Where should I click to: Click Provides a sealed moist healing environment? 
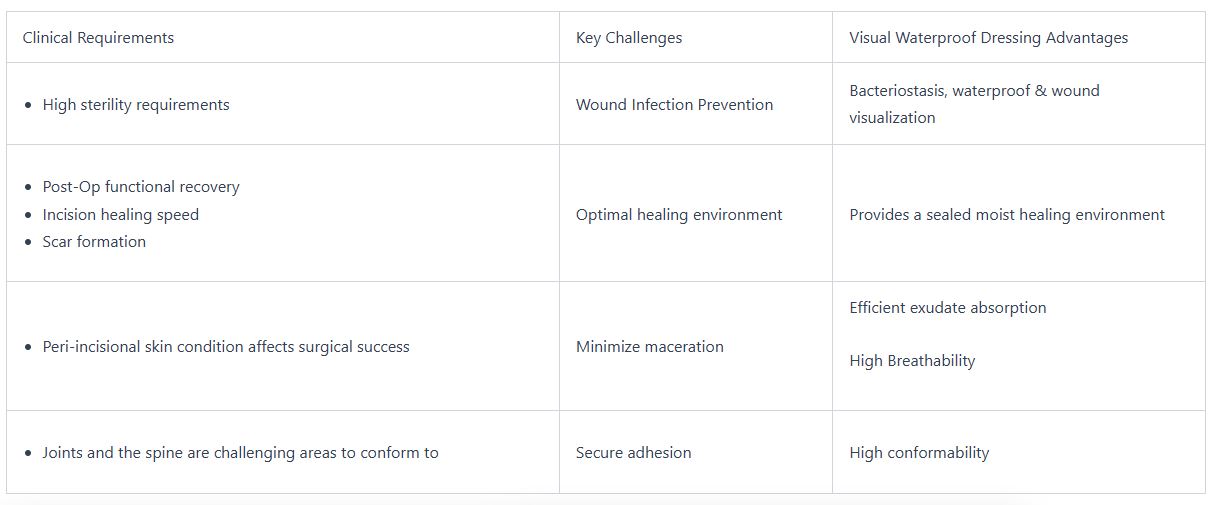(1007, 215)
